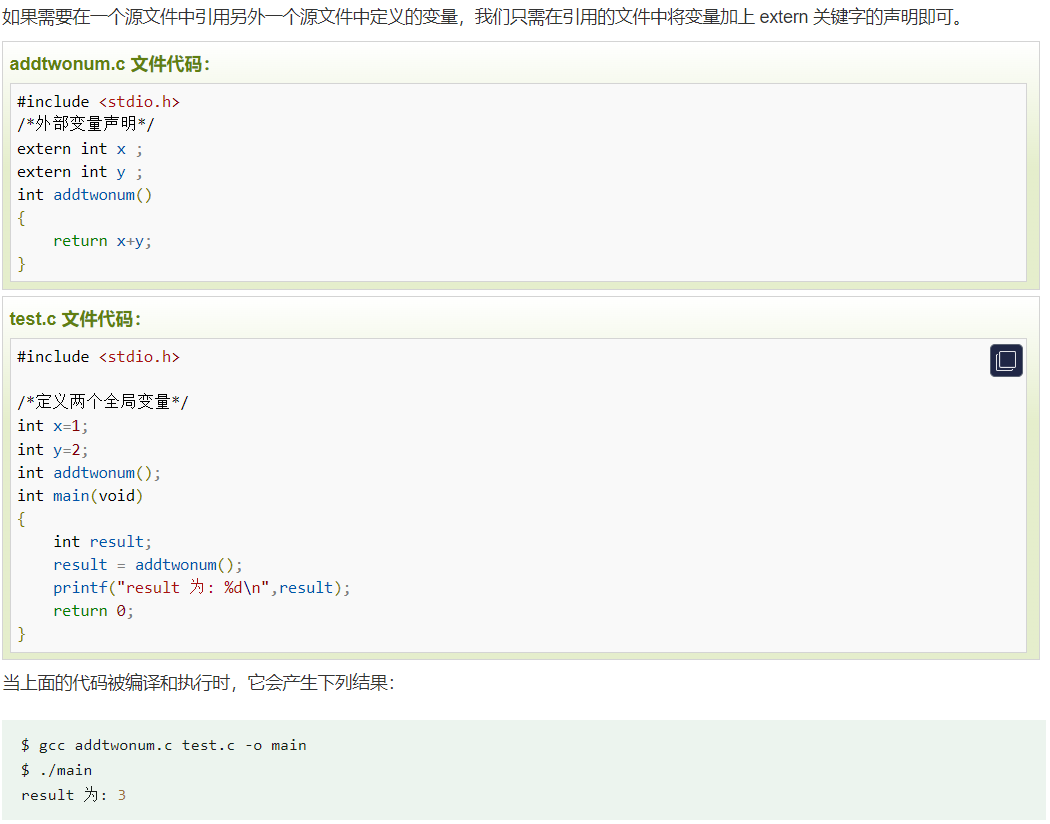Click the '$ ./main' command line
The image size is (1050, 824).
56,771
